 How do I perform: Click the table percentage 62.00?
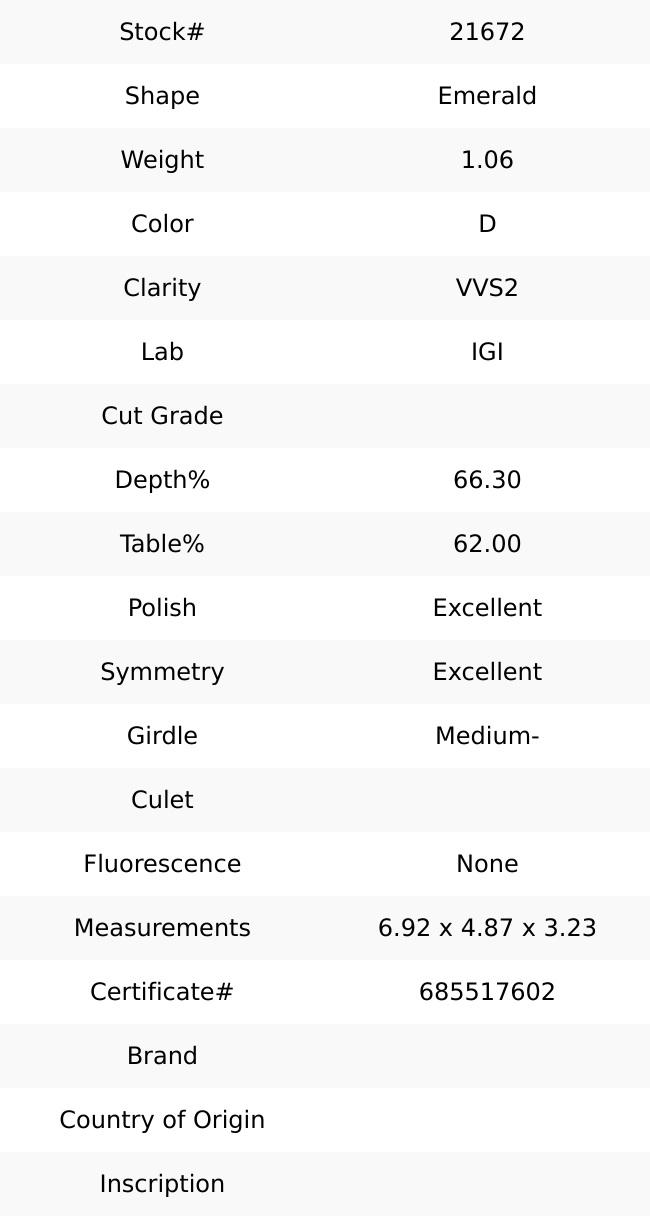pyautogui.click(x=487, y=544)
